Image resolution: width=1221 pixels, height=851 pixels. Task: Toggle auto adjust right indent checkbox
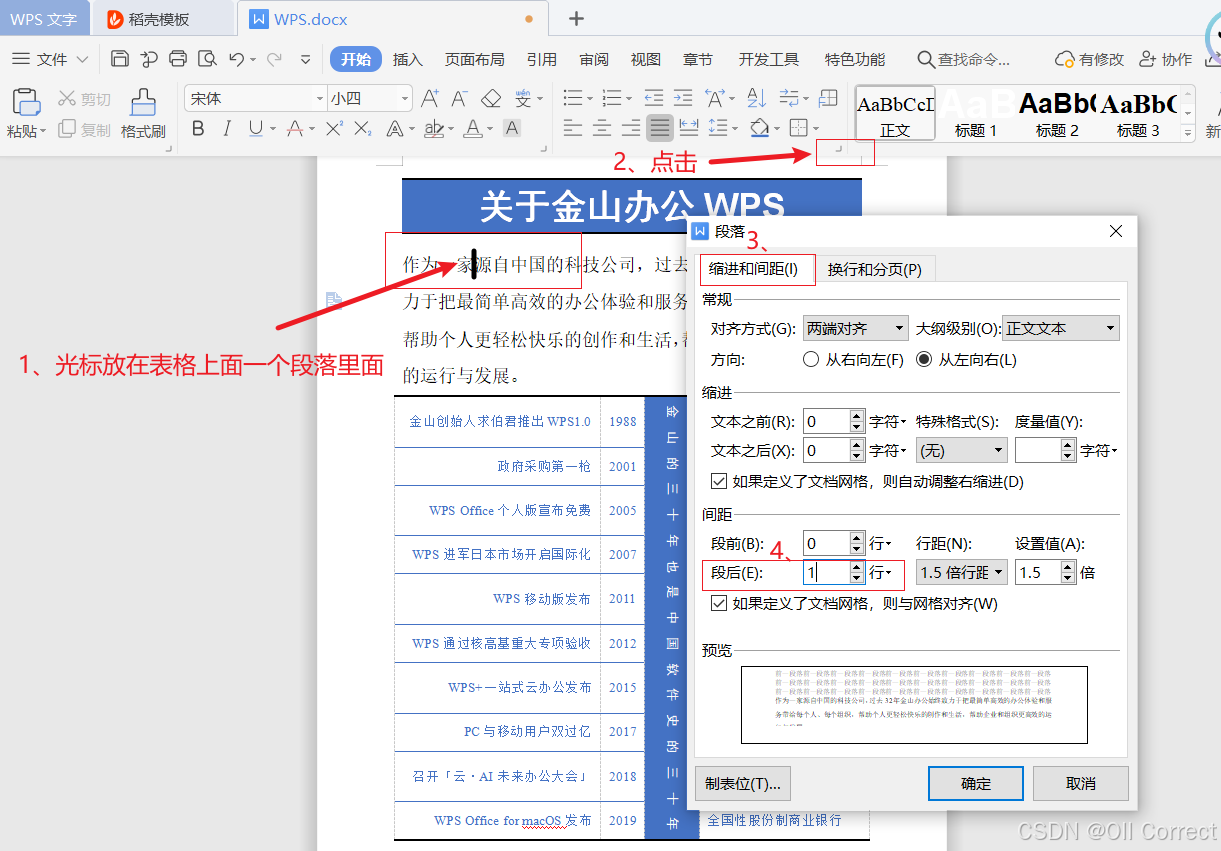(x=719, y=481)
